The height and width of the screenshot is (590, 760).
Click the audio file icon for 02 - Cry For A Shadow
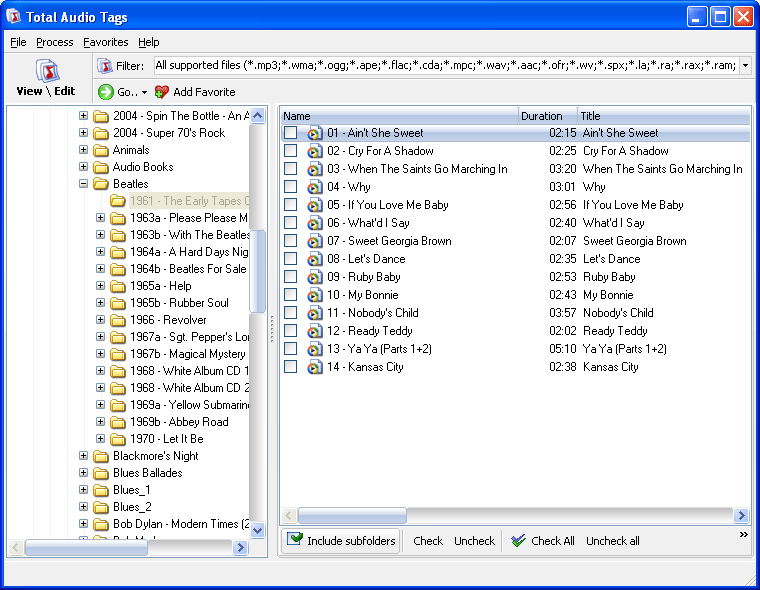click(x=314, y=151)
